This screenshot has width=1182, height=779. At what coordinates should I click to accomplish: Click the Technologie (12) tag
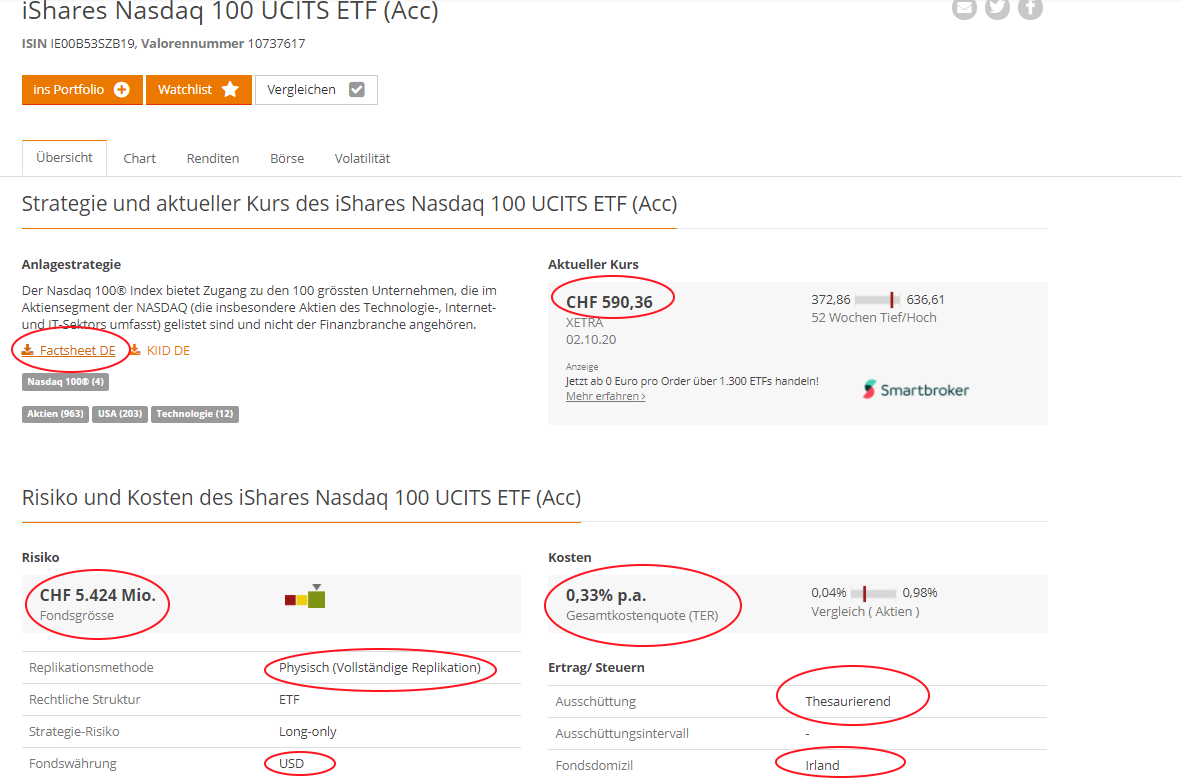point(195,414)
